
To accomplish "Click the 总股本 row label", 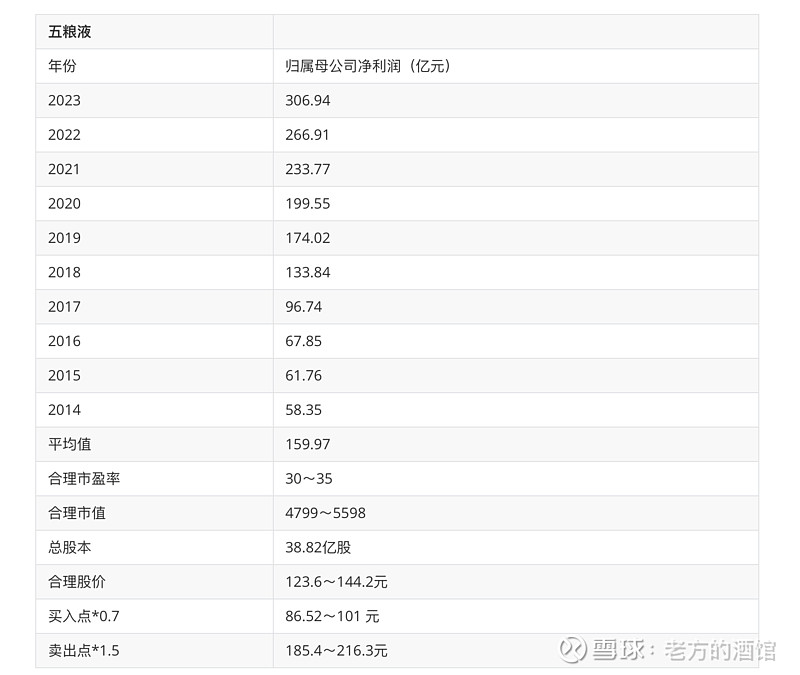I will [x=70, y=547].
